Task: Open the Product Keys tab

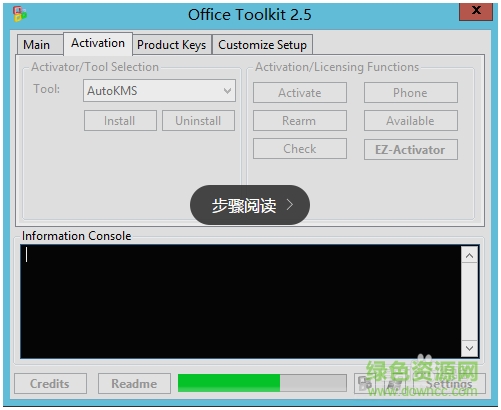Action: pos(172,44)
